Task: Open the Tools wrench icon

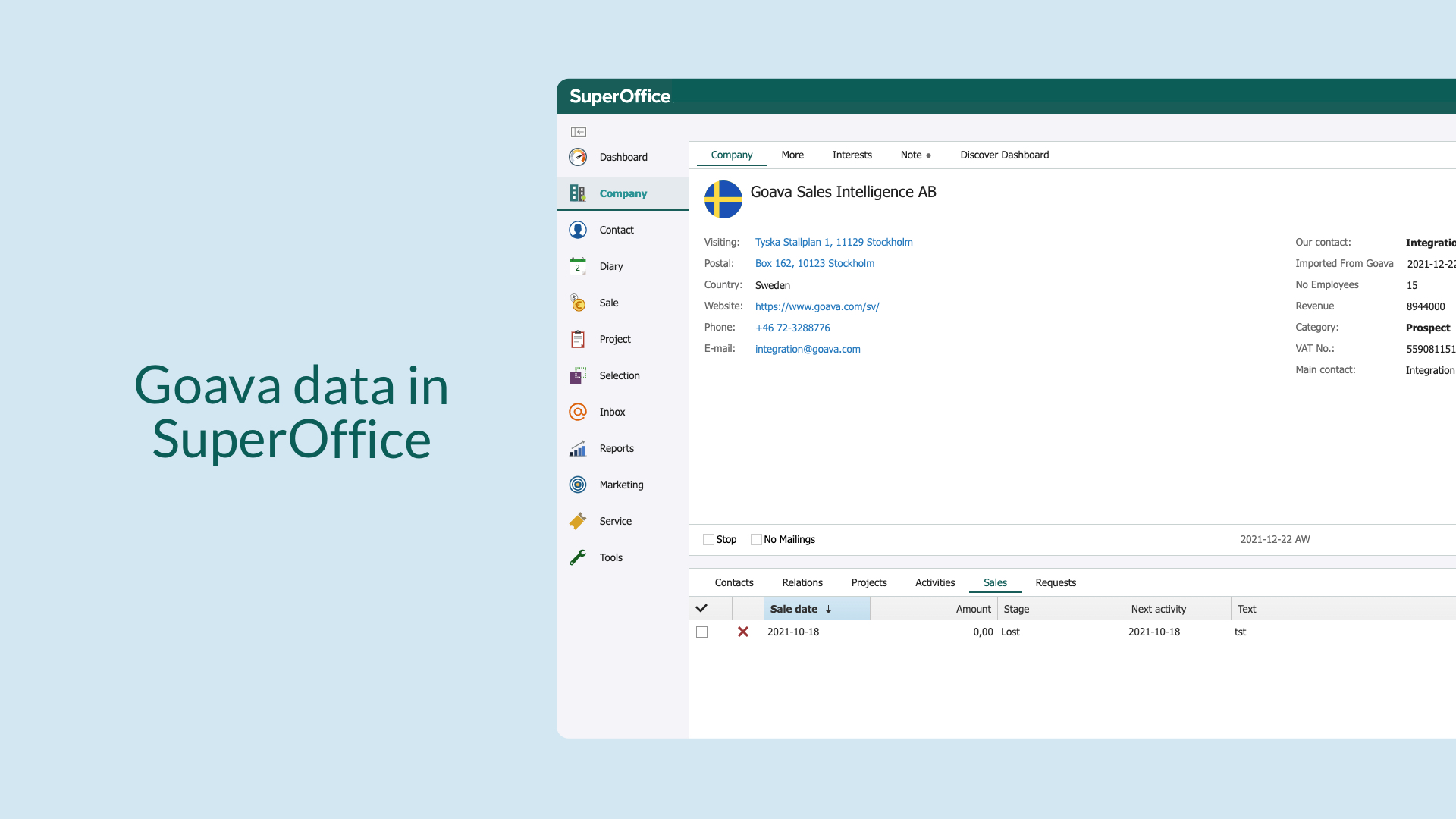Action: (x=578, y=557)
